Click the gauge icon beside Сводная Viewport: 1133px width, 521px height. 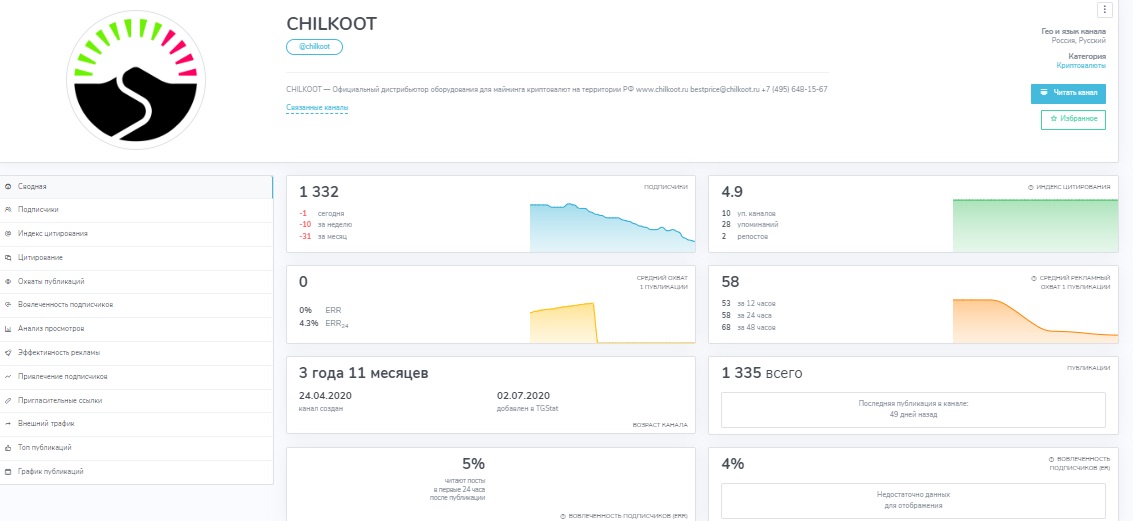click(x=7, y=186)
